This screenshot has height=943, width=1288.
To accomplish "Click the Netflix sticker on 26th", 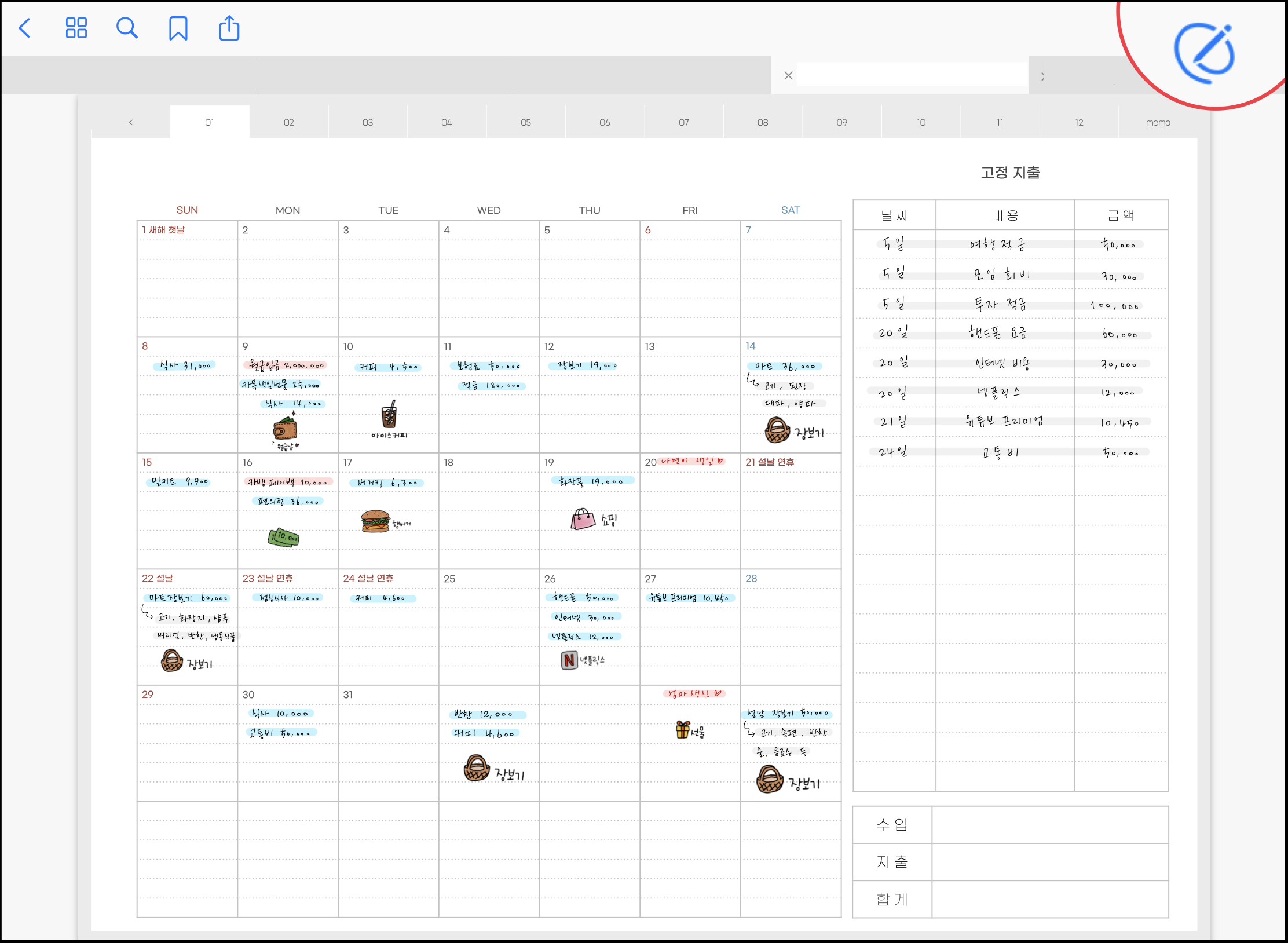I will pyautogui.click(x=569, y=660).
